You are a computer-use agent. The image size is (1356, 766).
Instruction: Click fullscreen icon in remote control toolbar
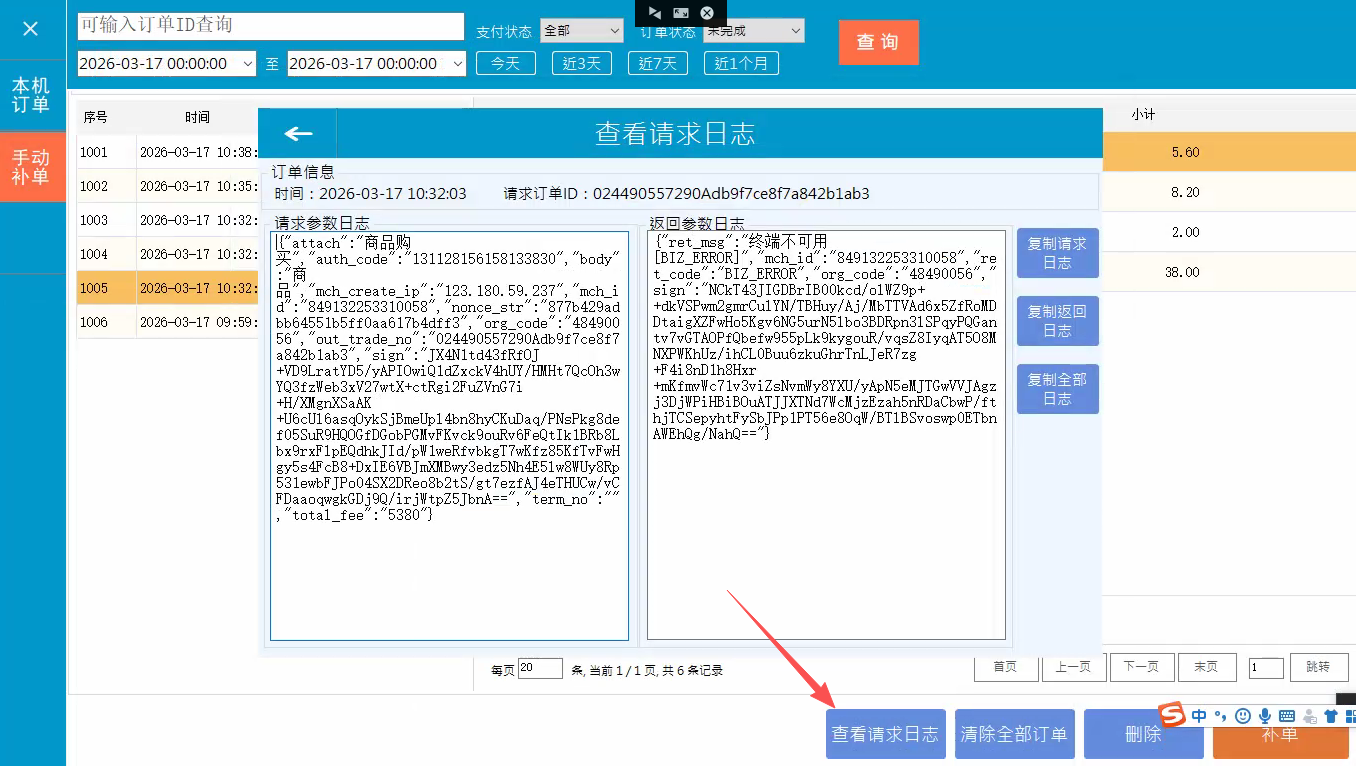(680, 13)
